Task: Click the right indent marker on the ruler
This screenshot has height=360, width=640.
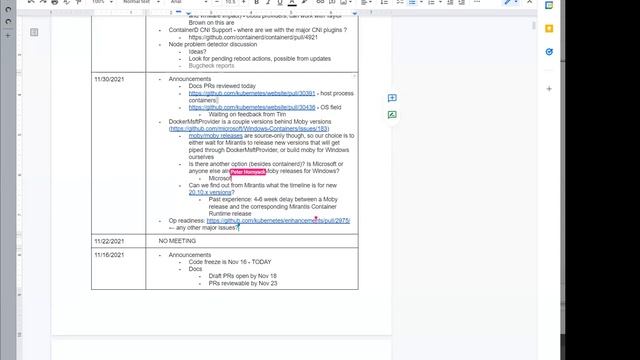Action: pos(354,13)
